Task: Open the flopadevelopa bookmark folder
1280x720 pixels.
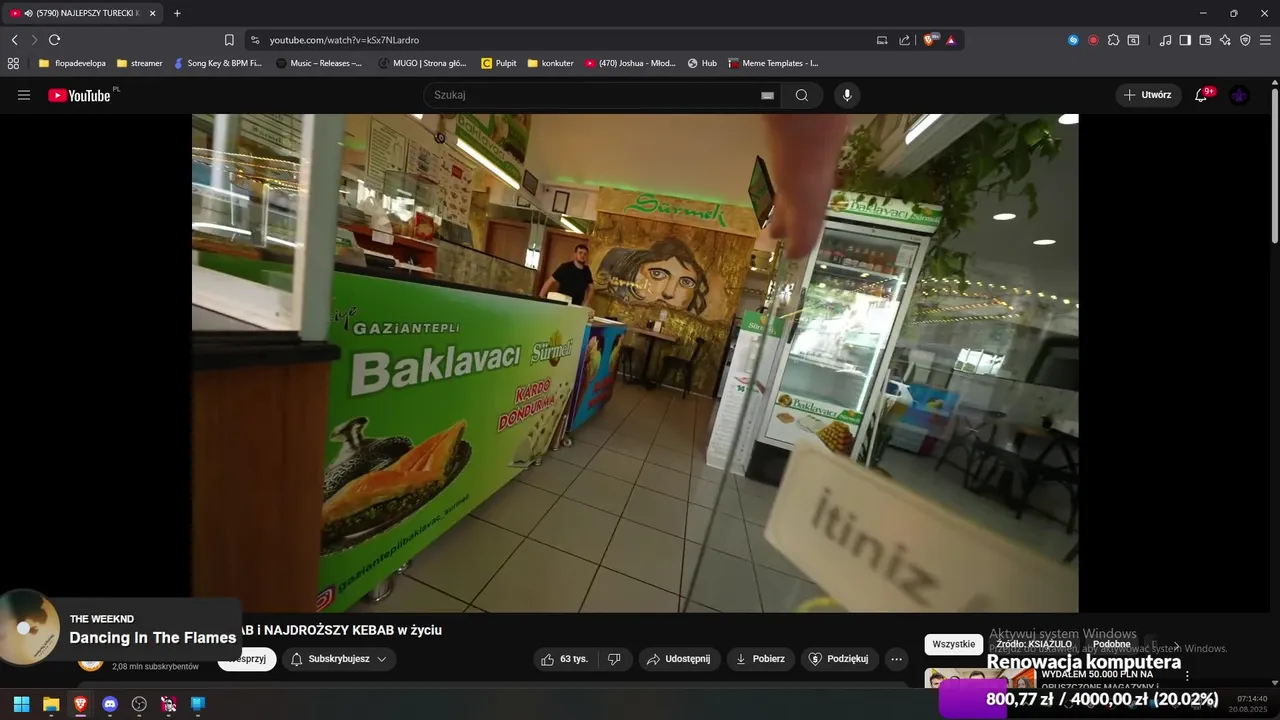Action: point(72,63)
